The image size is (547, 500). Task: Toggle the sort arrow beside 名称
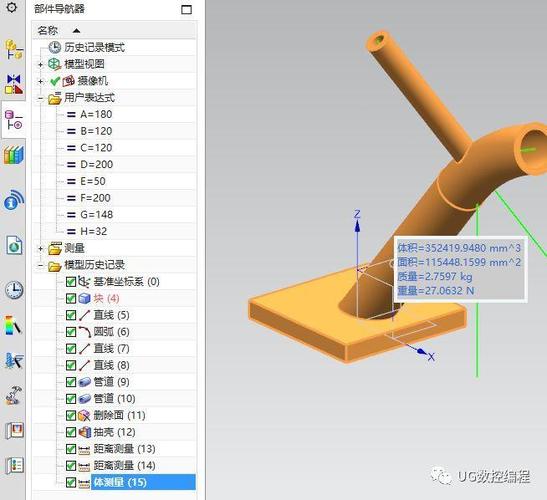[x=76, y=31]
